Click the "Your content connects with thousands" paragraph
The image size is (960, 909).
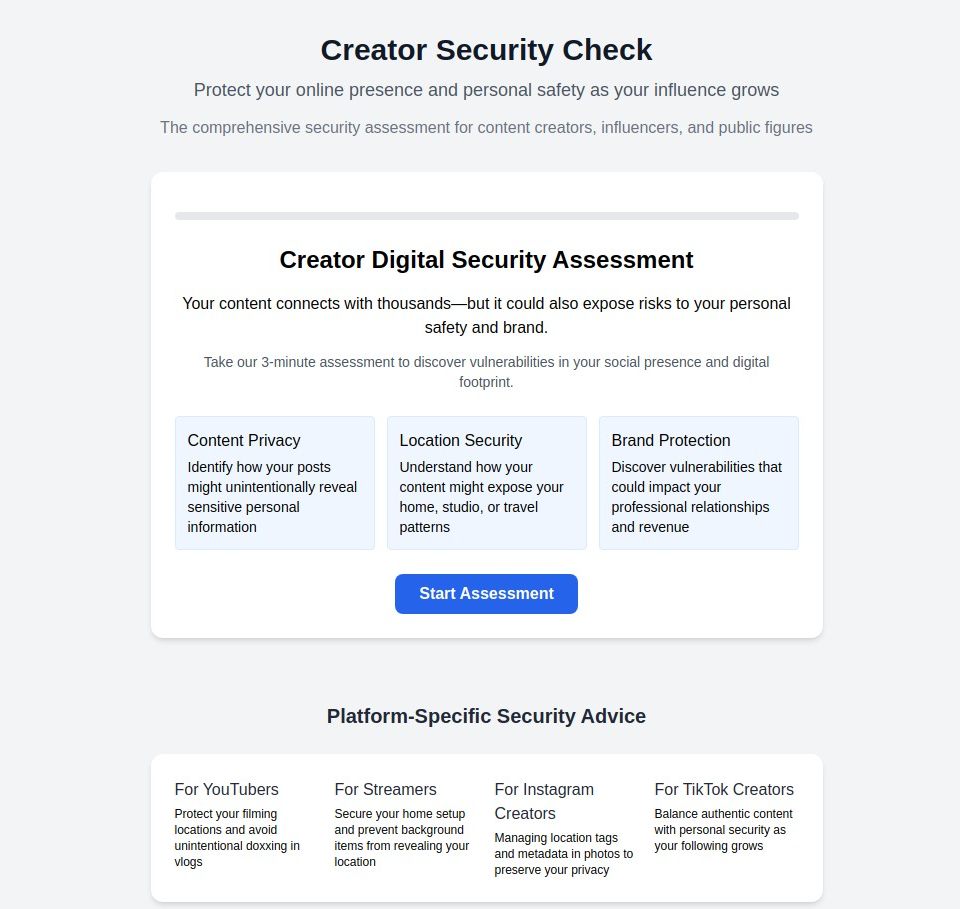coord(486,315)
